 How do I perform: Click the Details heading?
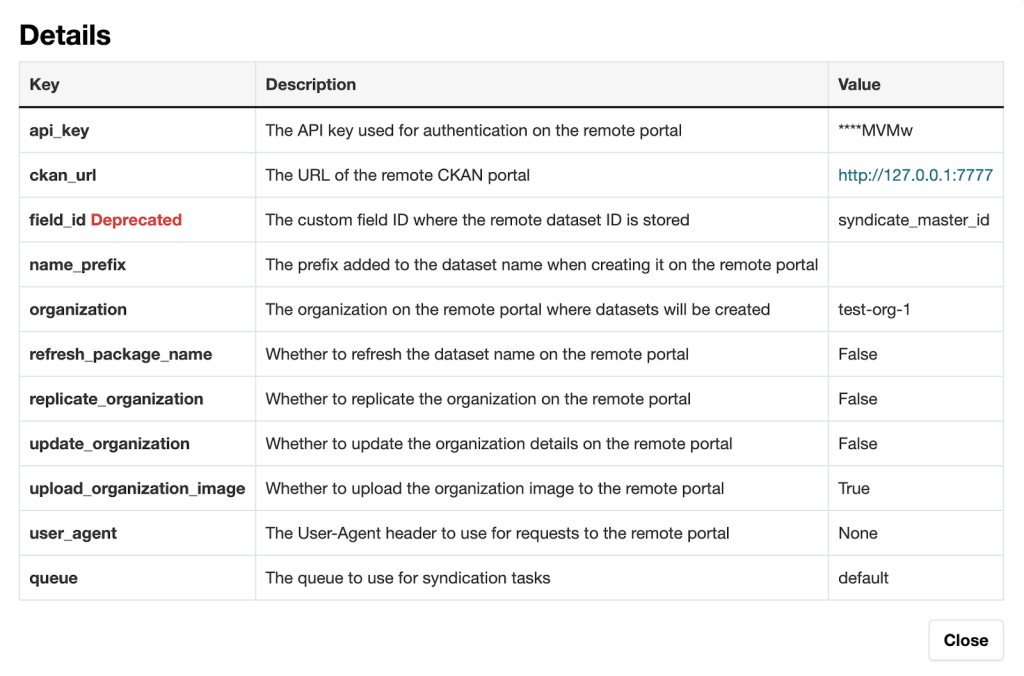(64, 35)
